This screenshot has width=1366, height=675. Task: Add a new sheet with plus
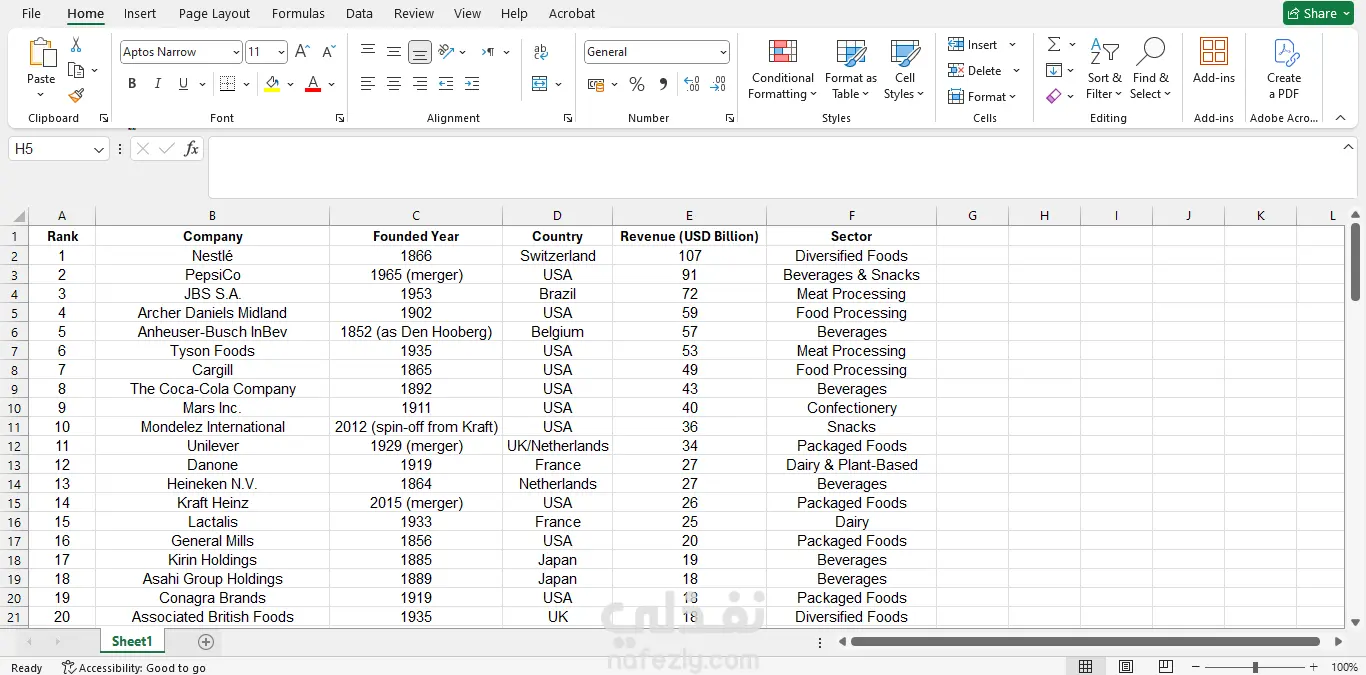pyautogui.click(x=206, y=642)
